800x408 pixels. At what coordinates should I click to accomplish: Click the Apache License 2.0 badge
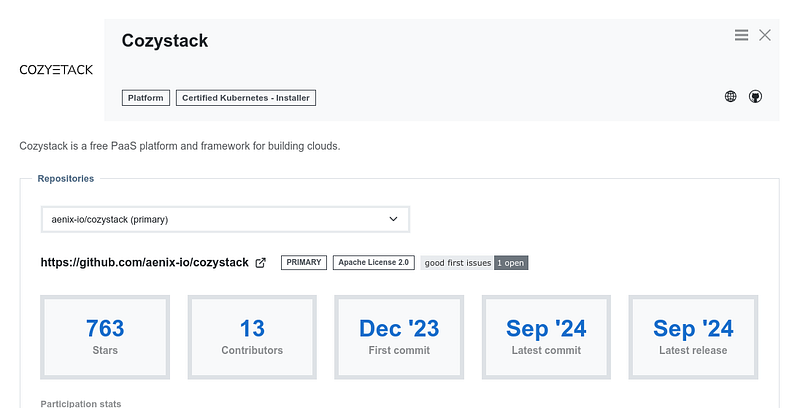point(373,262)
